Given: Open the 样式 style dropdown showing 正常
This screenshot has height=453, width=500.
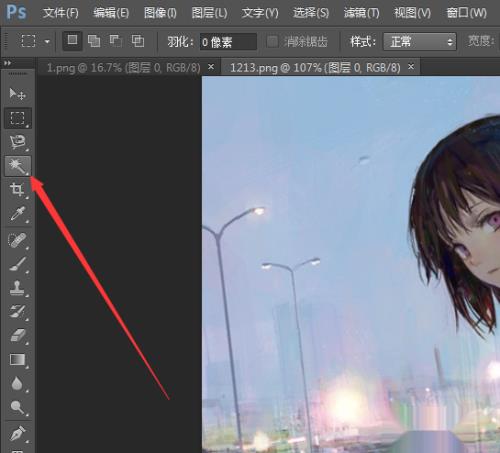Looking at the screenshot, I should (420, 42).
